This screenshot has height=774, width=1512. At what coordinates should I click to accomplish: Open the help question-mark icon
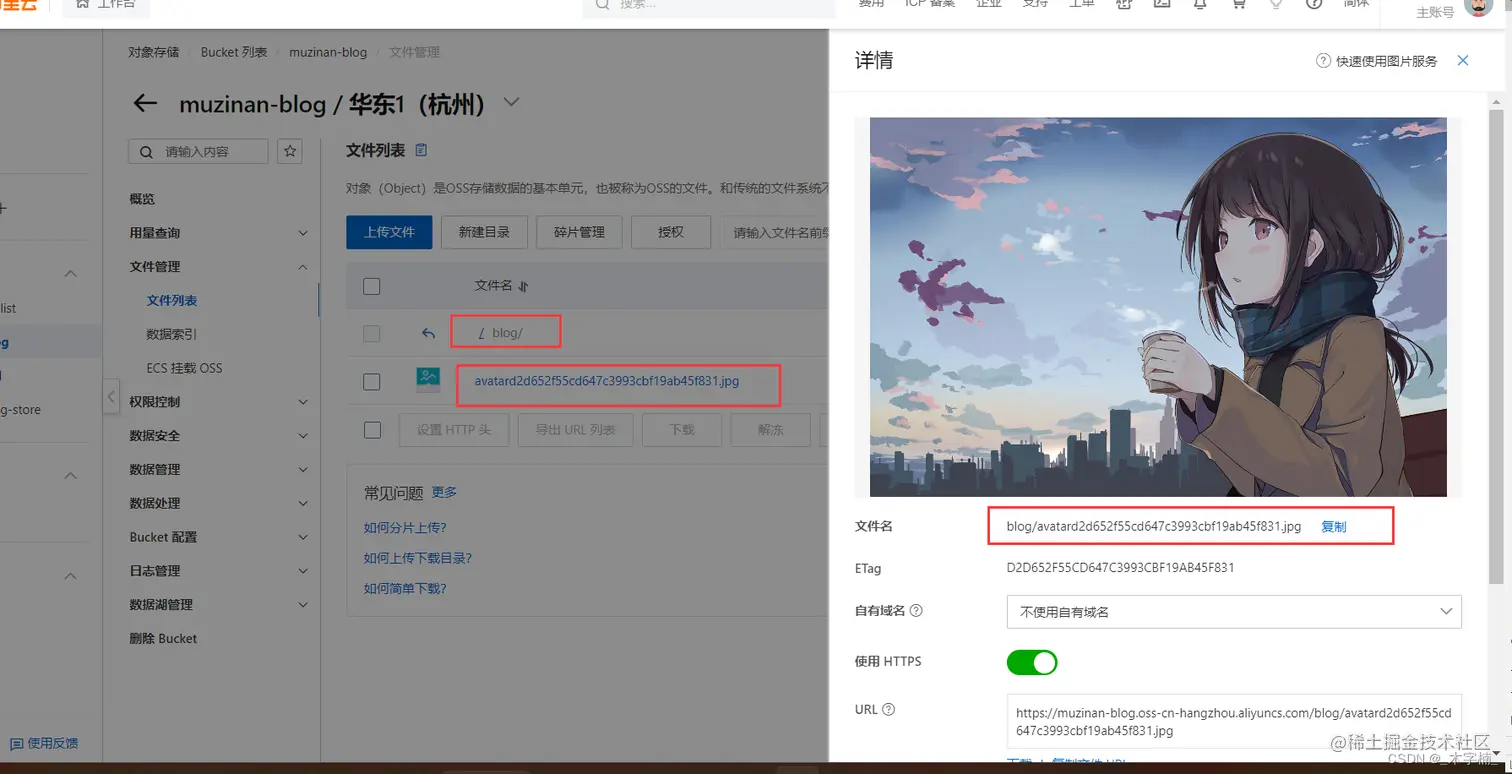[x=1314, y=5]
